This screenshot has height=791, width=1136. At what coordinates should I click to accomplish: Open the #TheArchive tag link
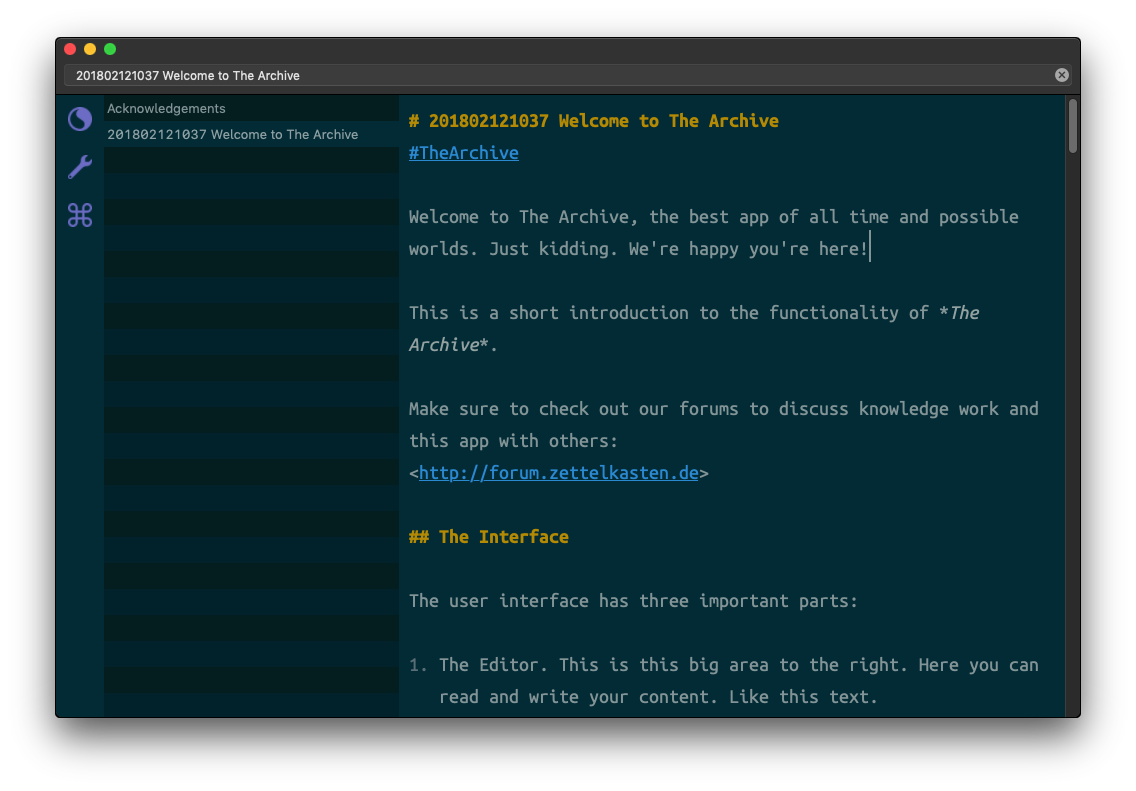[x=464, y=153]
